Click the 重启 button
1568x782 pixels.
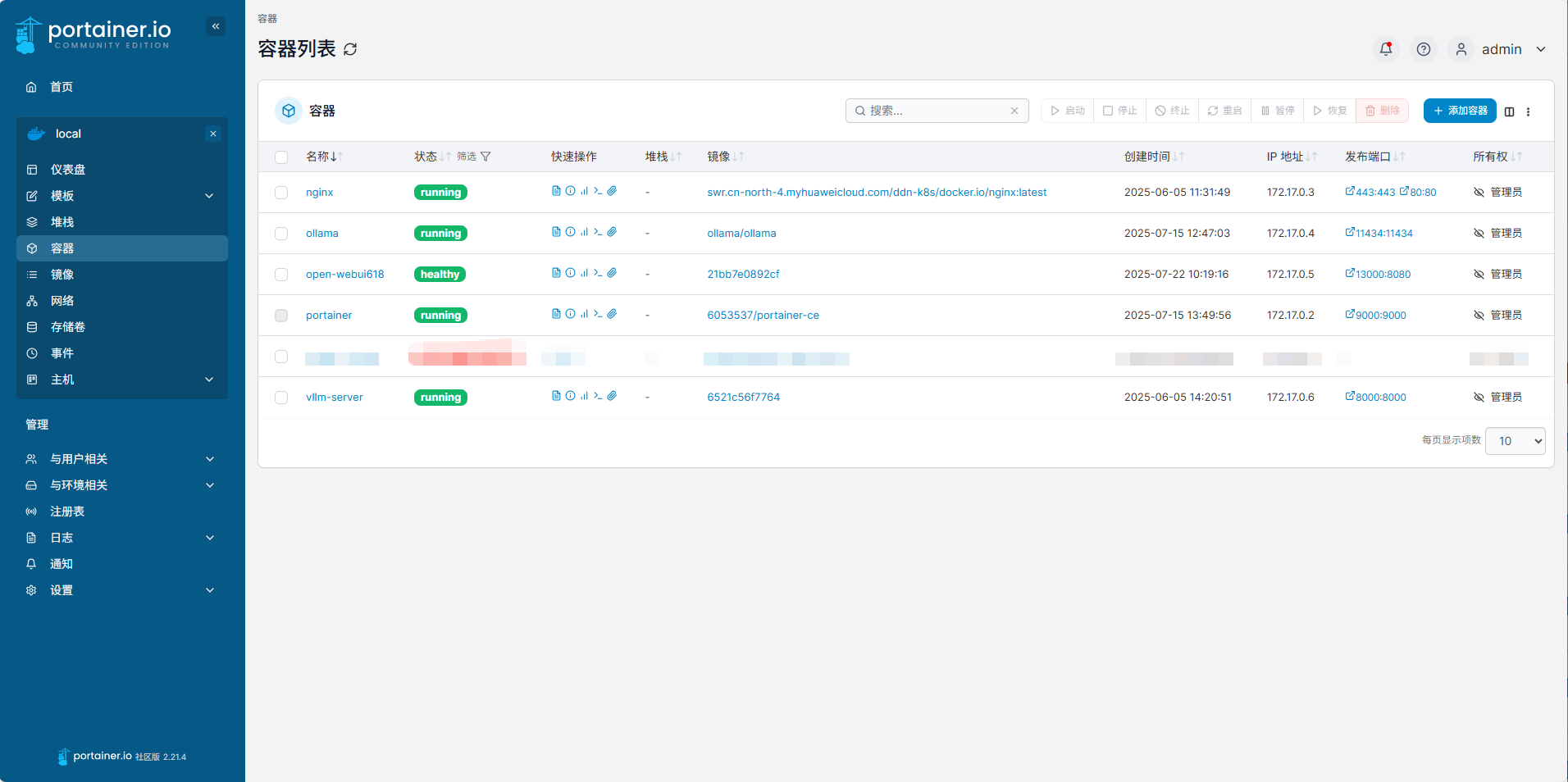1224,111
